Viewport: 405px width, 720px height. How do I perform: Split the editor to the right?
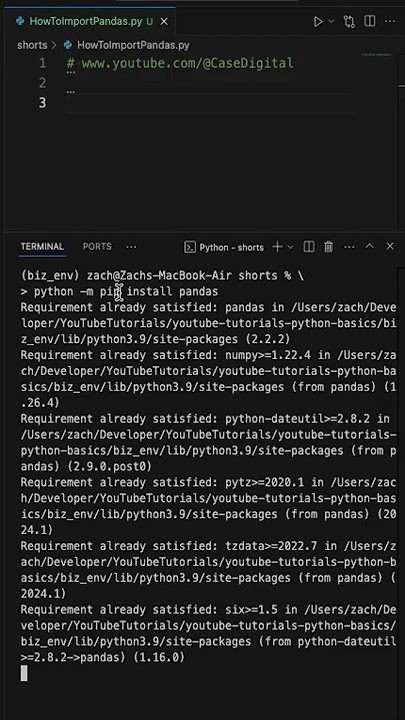click(x=369, y=21)
